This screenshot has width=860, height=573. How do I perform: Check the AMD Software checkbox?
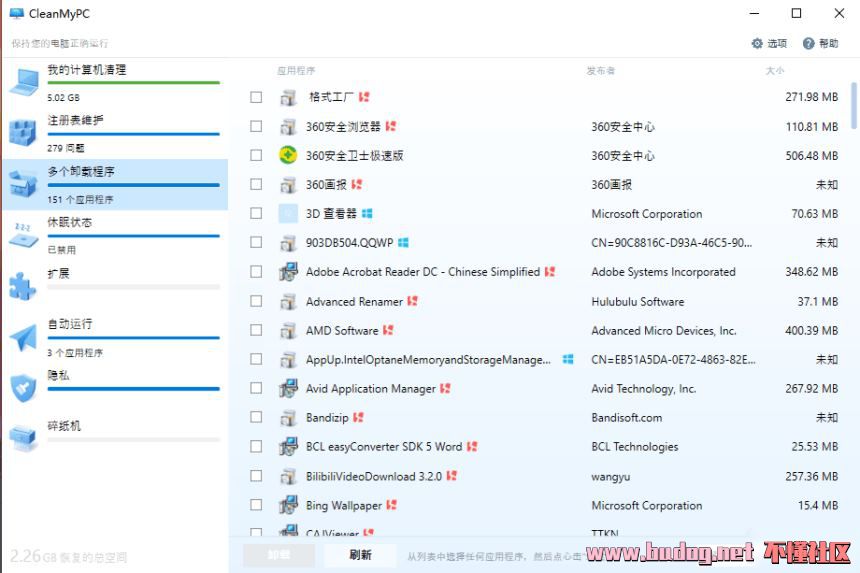tap(256, 330)
